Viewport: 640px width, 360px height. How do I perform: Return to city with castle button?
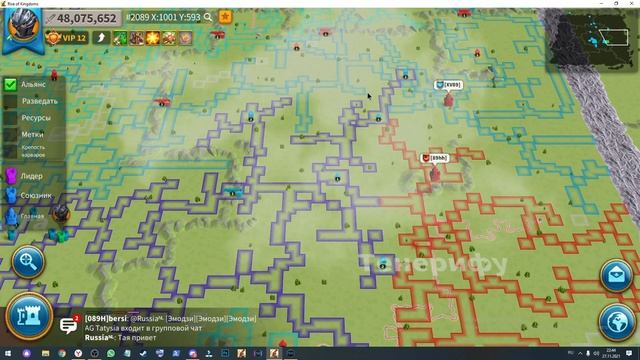tap(29, 316)
